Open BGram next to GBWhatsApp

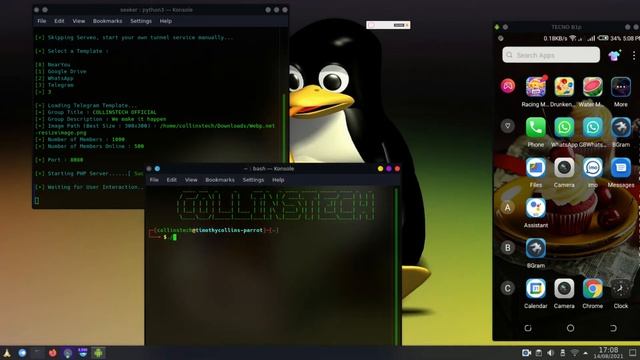620,127
